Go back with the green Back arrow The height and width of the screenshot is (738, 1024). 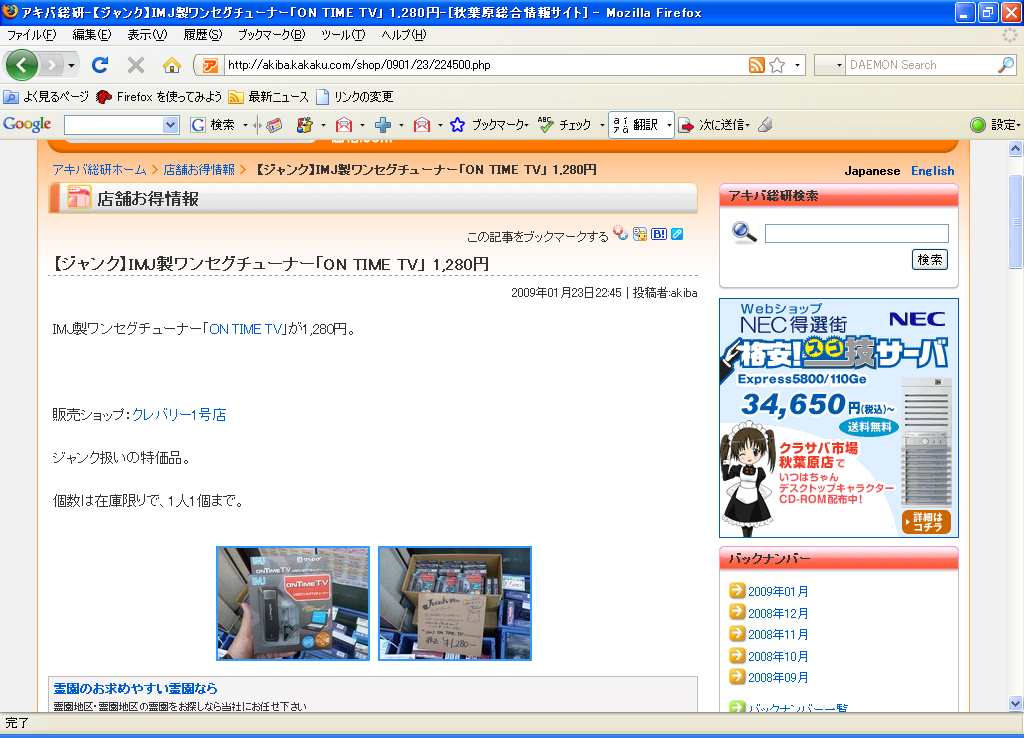[x=22, y=65]
